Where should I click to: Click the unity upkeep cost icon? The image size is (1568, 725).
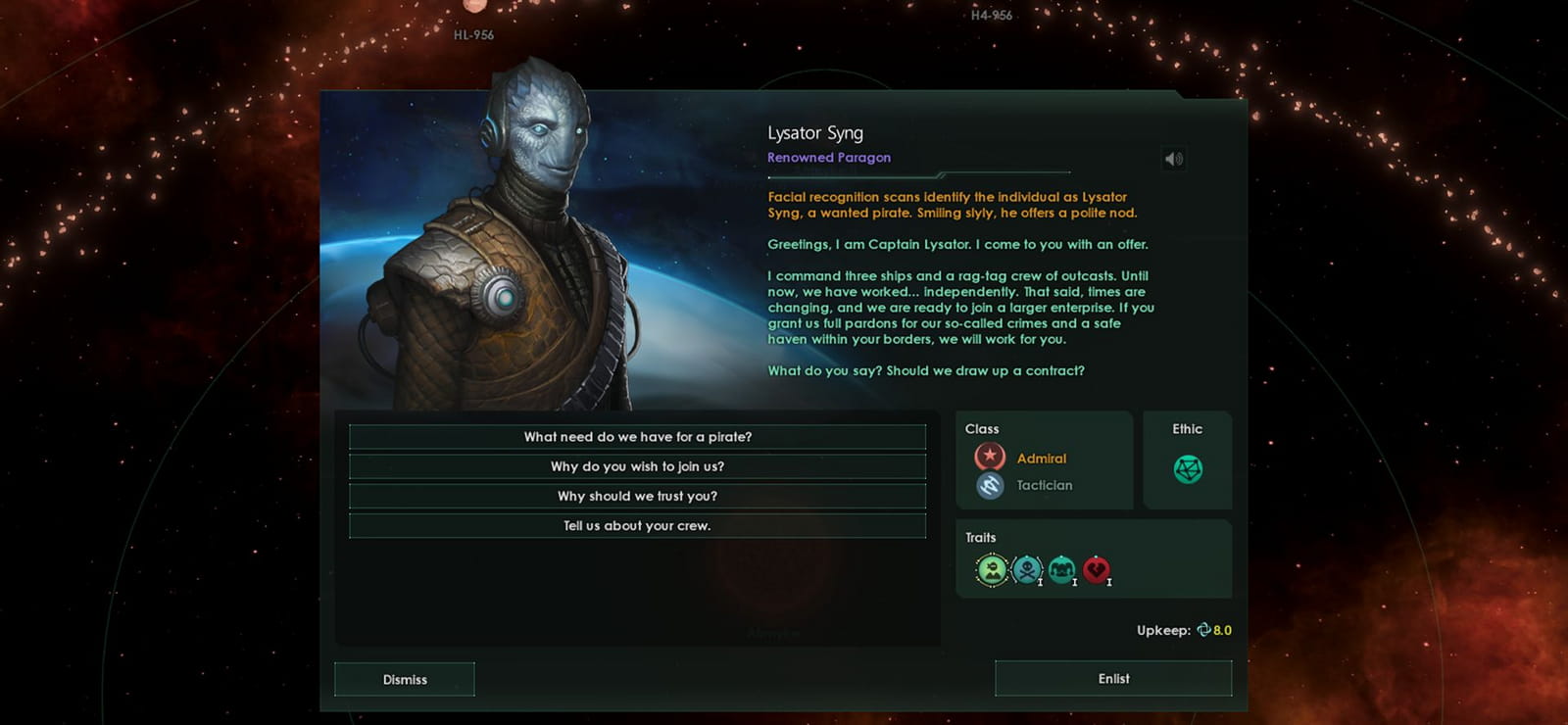click(1203, 630)
